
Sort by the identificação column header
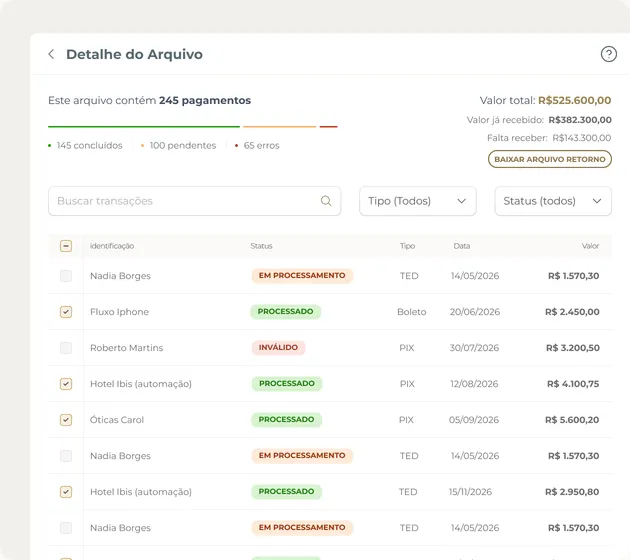point(112,246)
